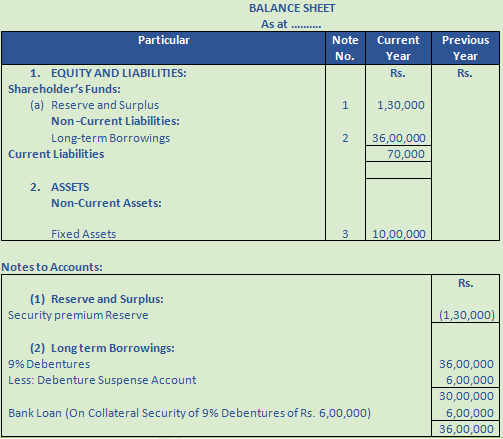Click the Non-Current Liabilities heading

(115, 121)
